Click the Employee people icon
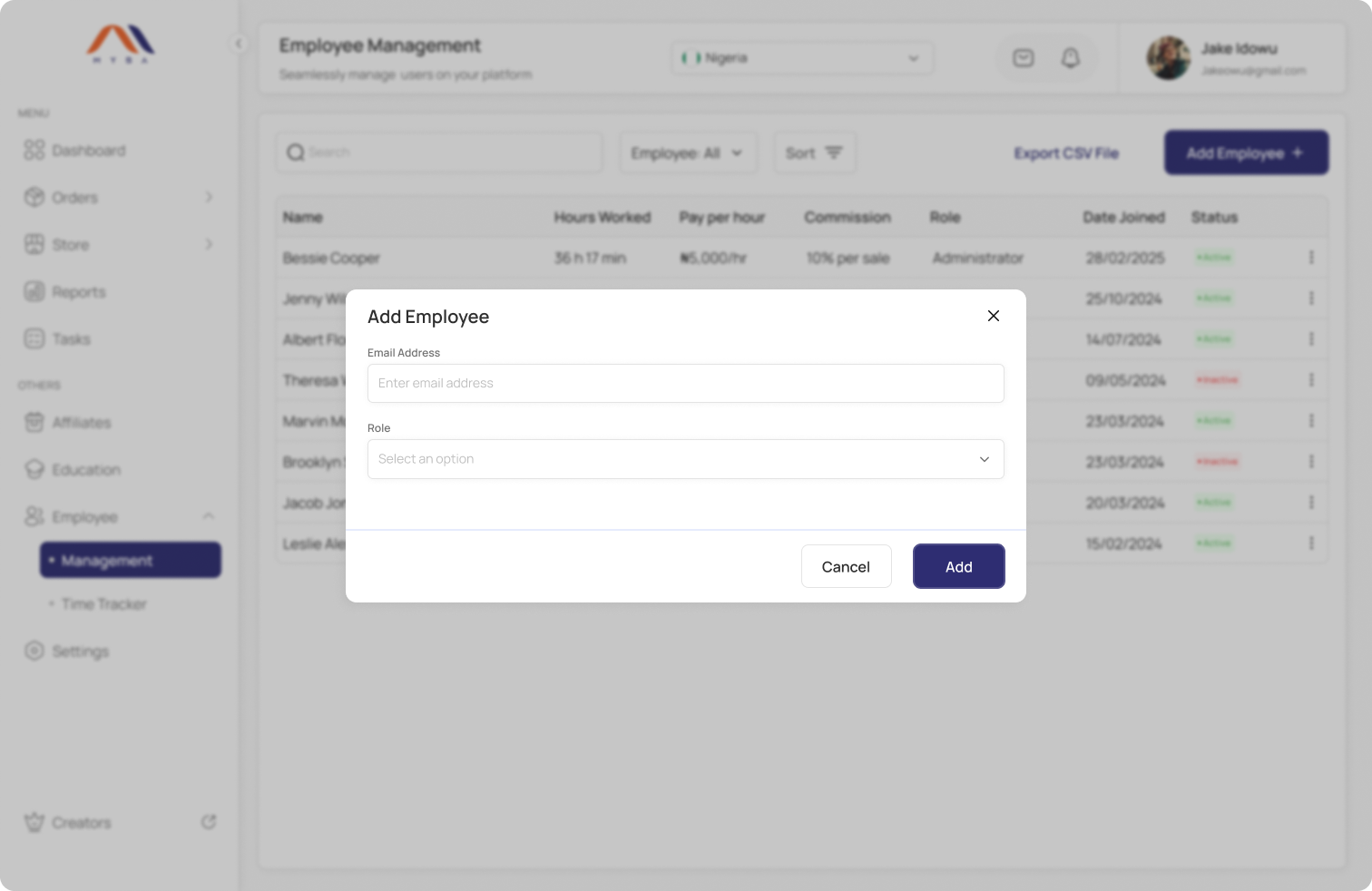This screenshot has width=1372, height=891. click(34, 516)
